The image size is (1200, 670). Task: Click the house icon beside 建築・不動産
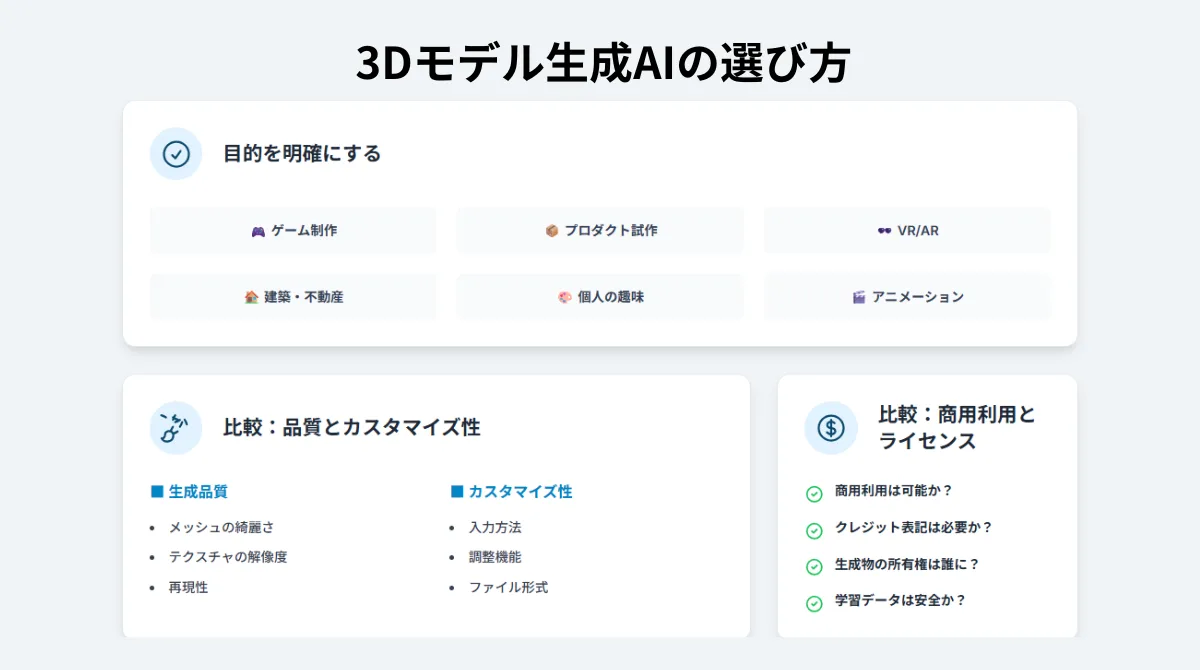pos(248,296)
